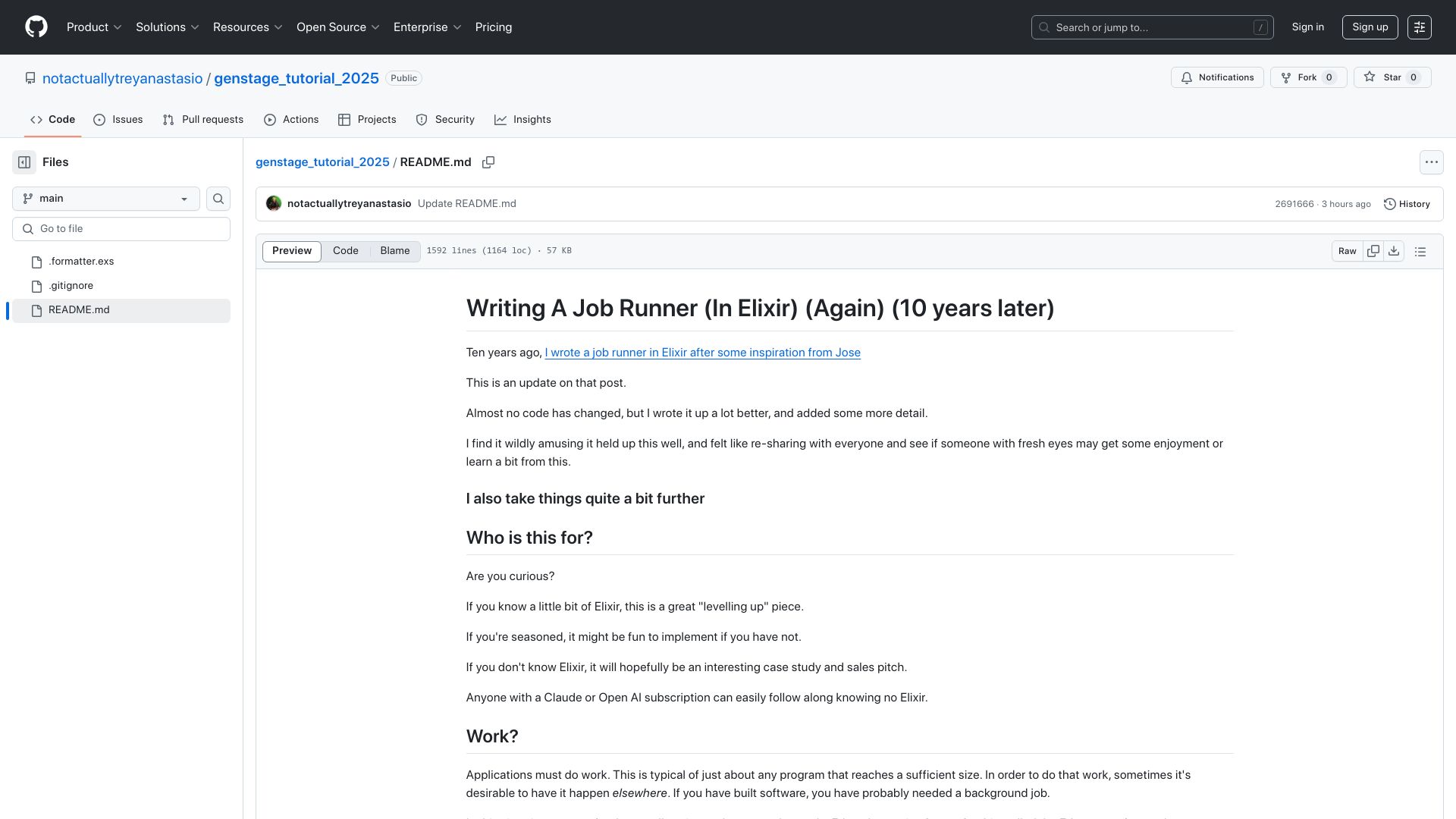Expand the Enterprise menu
1456x819 pixels.
click(427, 27)
